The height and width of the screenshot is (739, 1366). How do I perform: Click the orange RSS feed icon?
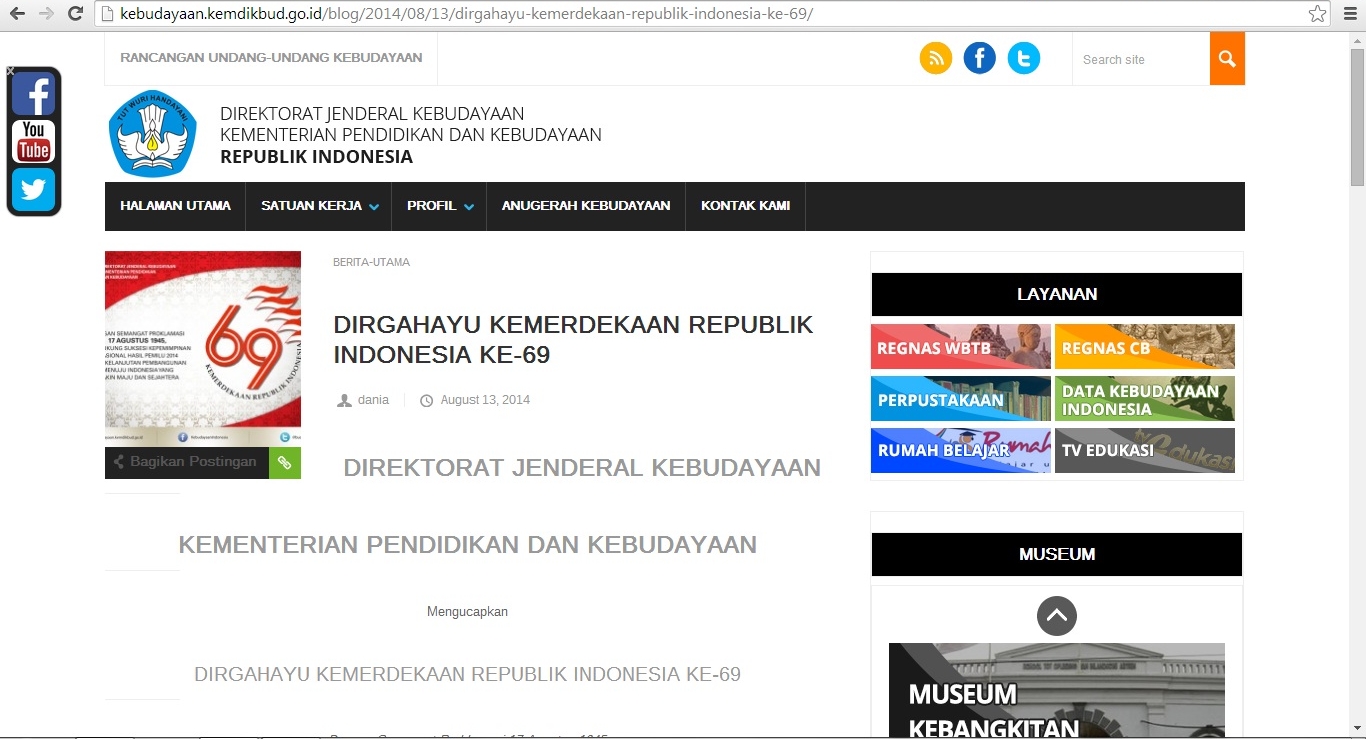point(935,59)
